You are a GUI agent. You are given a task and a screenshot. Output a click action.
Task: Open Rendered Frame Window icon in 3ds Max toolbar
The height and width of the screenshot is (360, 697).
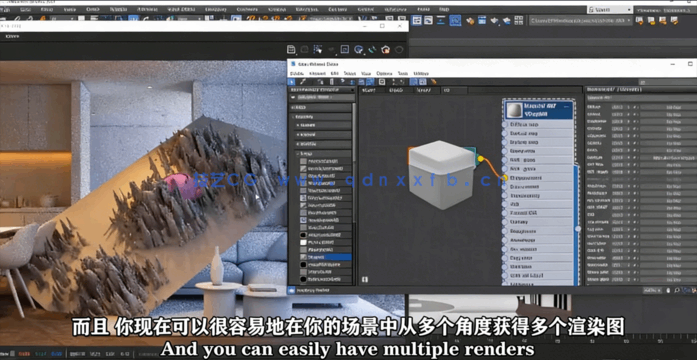pyautogui.click(x=482, y=20)
